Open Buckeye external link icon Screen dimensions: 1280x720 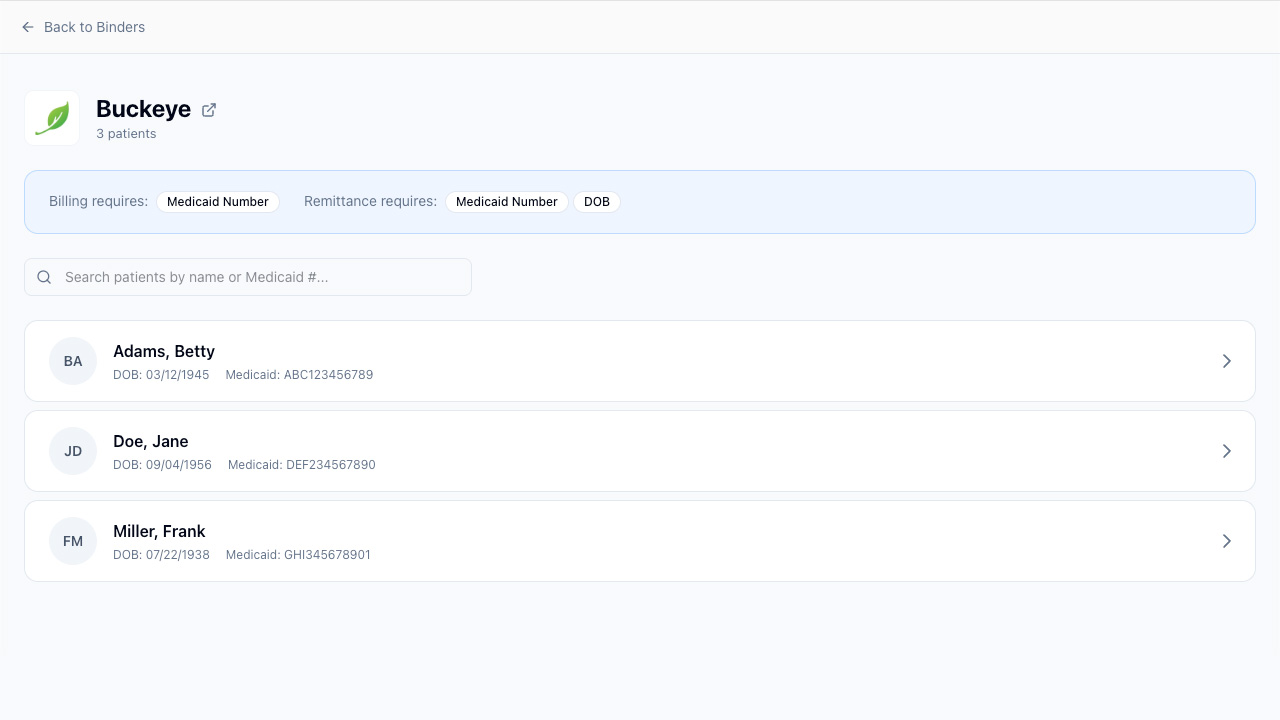209,110
